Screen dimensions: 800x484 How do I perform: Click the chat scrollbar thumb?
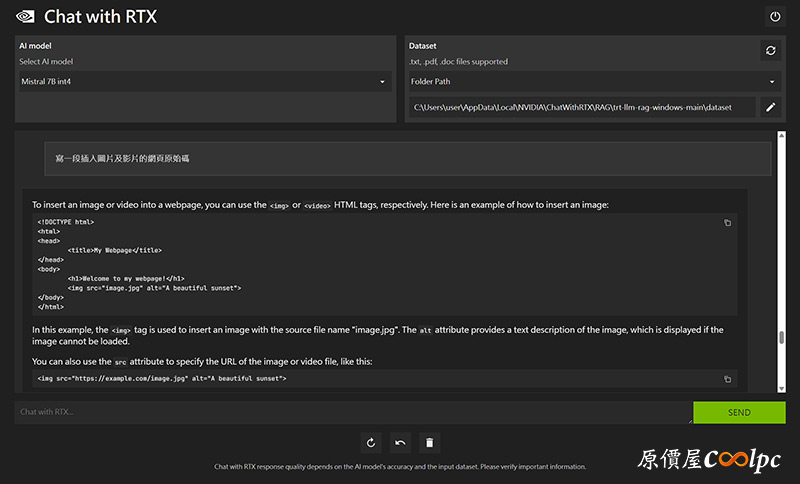pos(781,338)
